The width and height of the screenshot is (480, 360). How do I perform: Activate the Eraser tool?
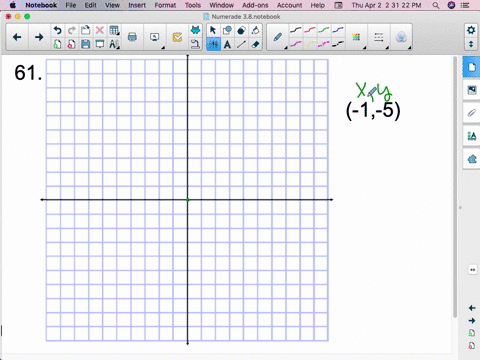(x=255, y=44)
